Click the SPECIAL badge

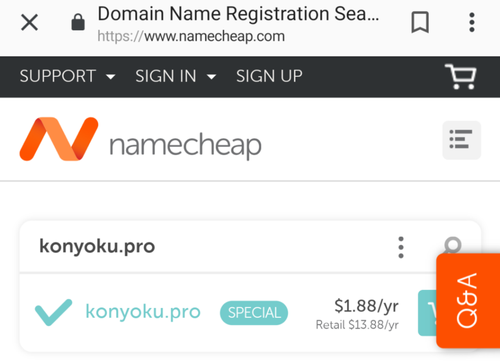(254, 313)
